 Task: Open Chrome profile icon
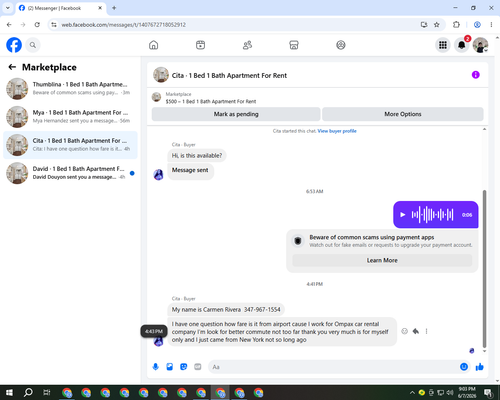477,25
